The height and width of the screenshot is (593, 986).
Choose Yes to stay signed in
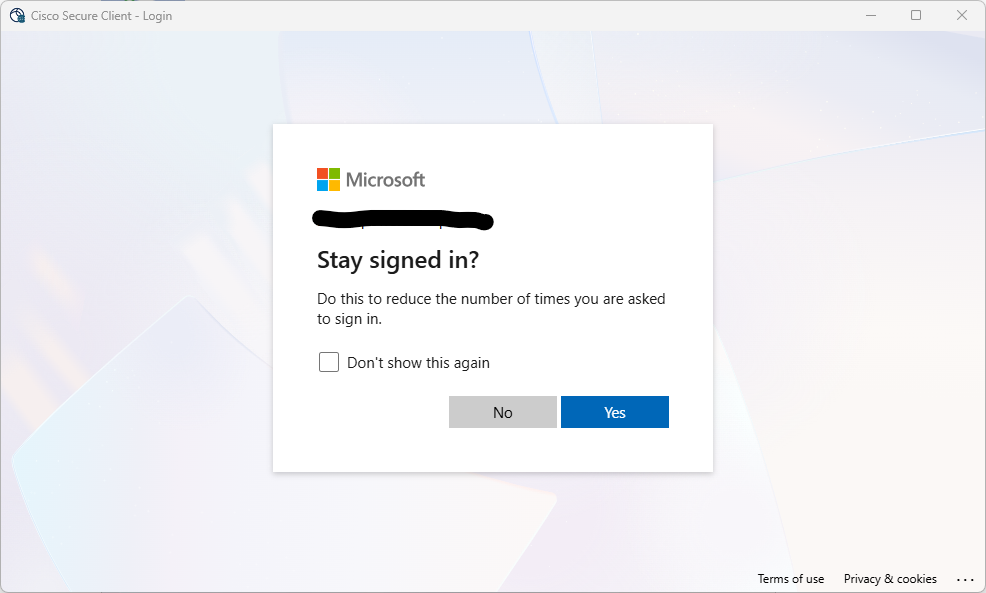coord(615,412)
